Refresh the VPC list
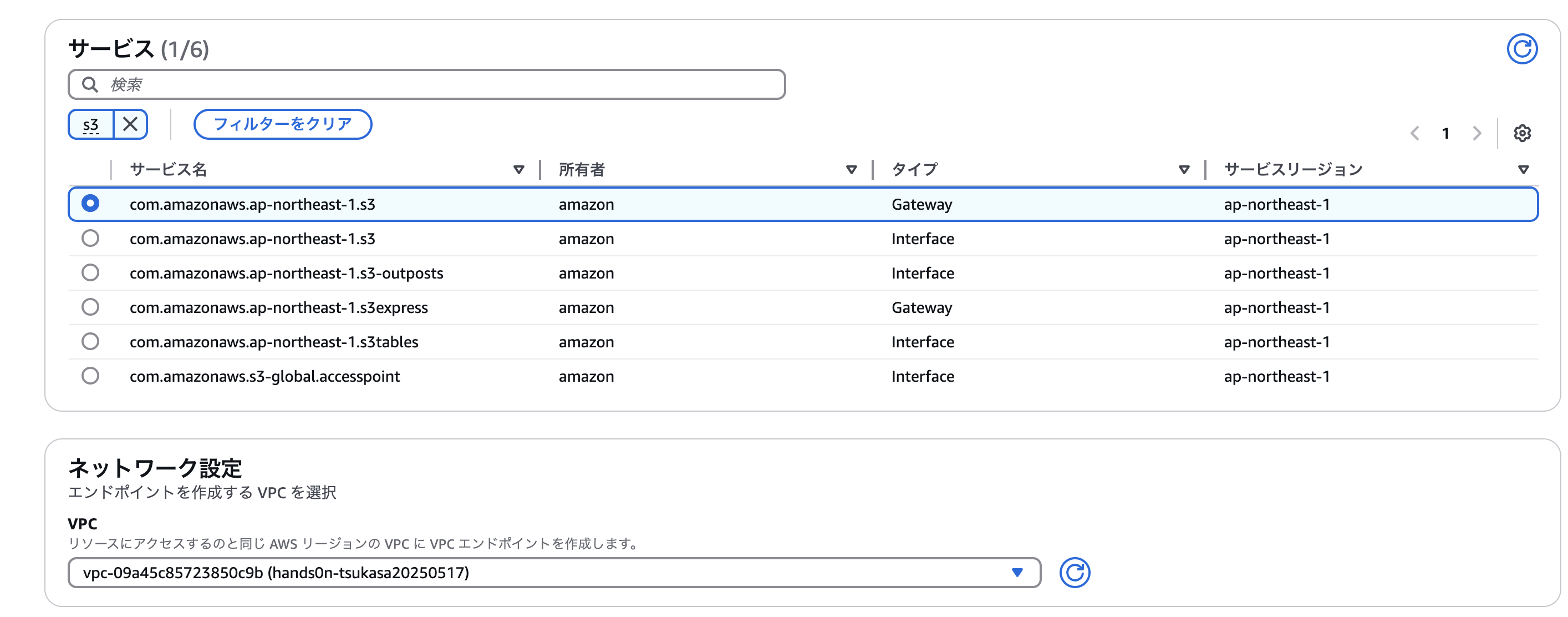 tap(1074, 572)
